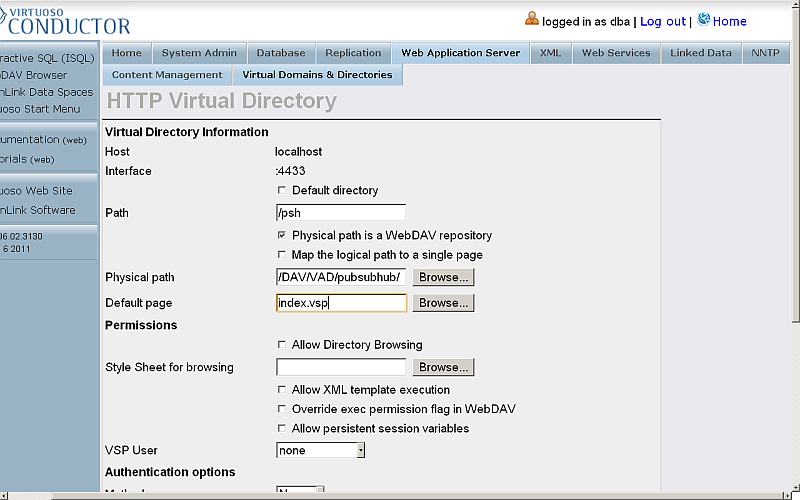Open the Linked Data tab
Screen dimensions: 800x500
[x=701, y=53]
